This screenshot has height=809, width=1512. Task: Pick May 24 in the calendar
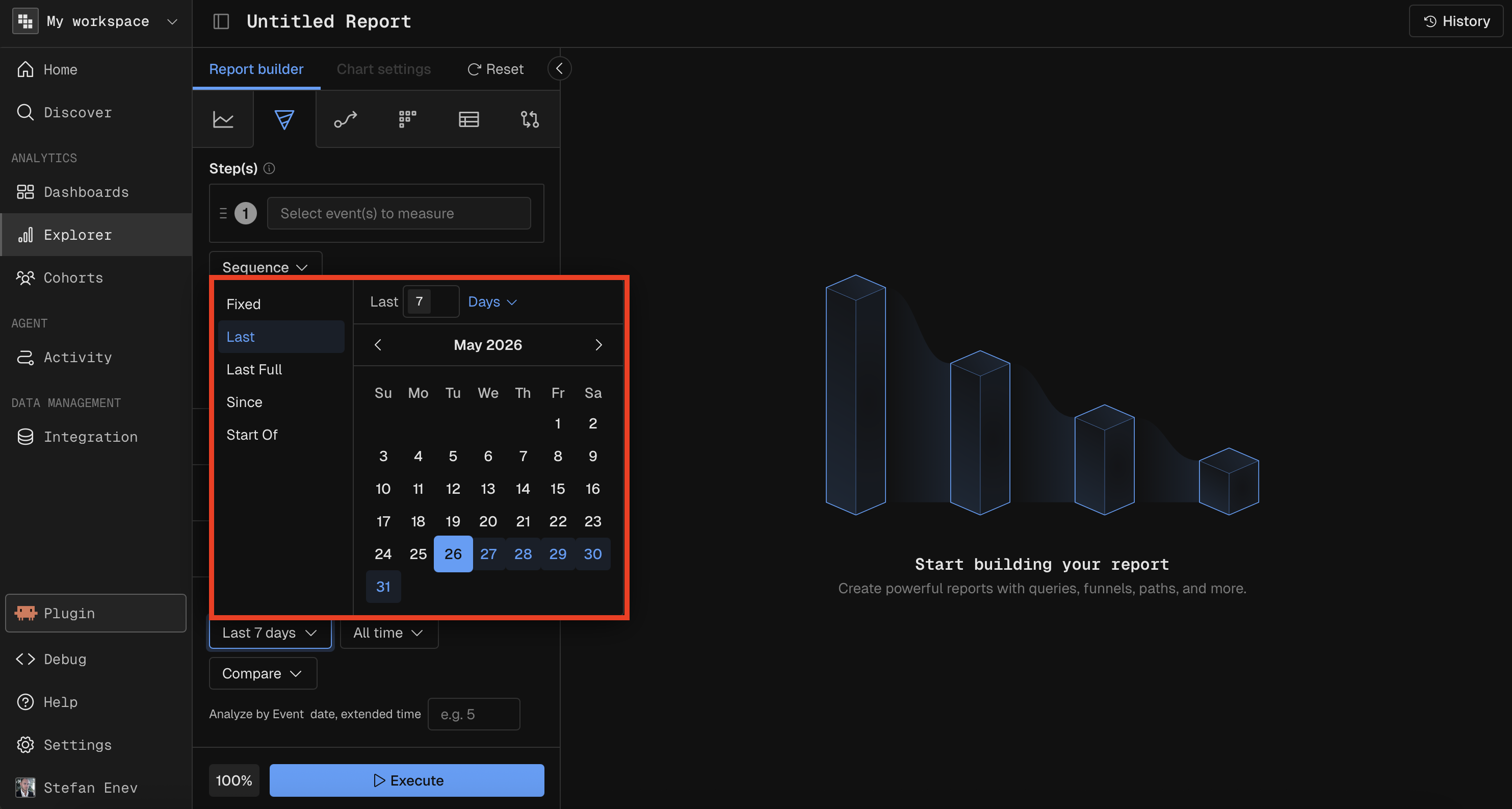383,554
